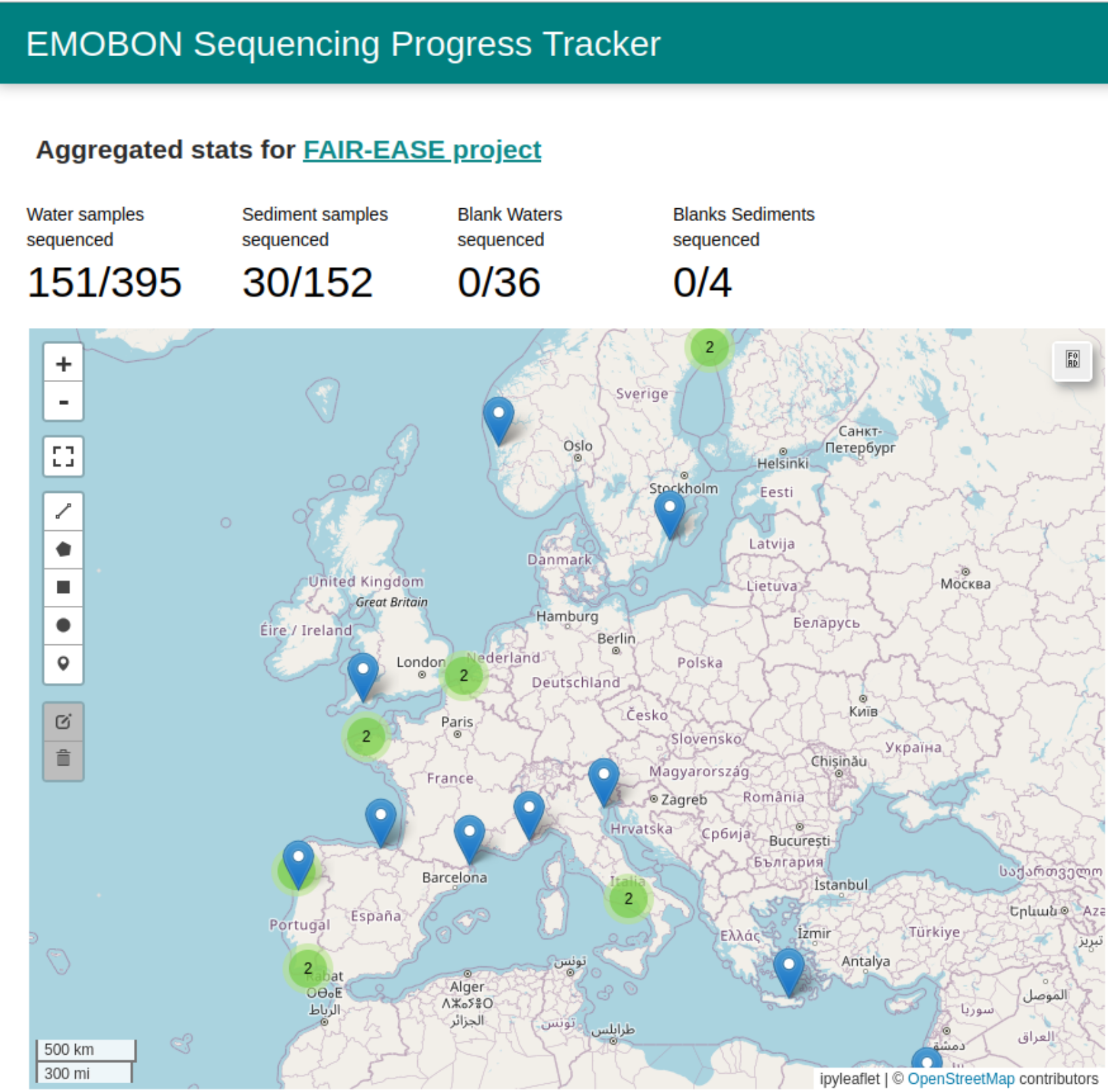
Task: Click the delete layers trash icon
Action: (x=64, y=759)
